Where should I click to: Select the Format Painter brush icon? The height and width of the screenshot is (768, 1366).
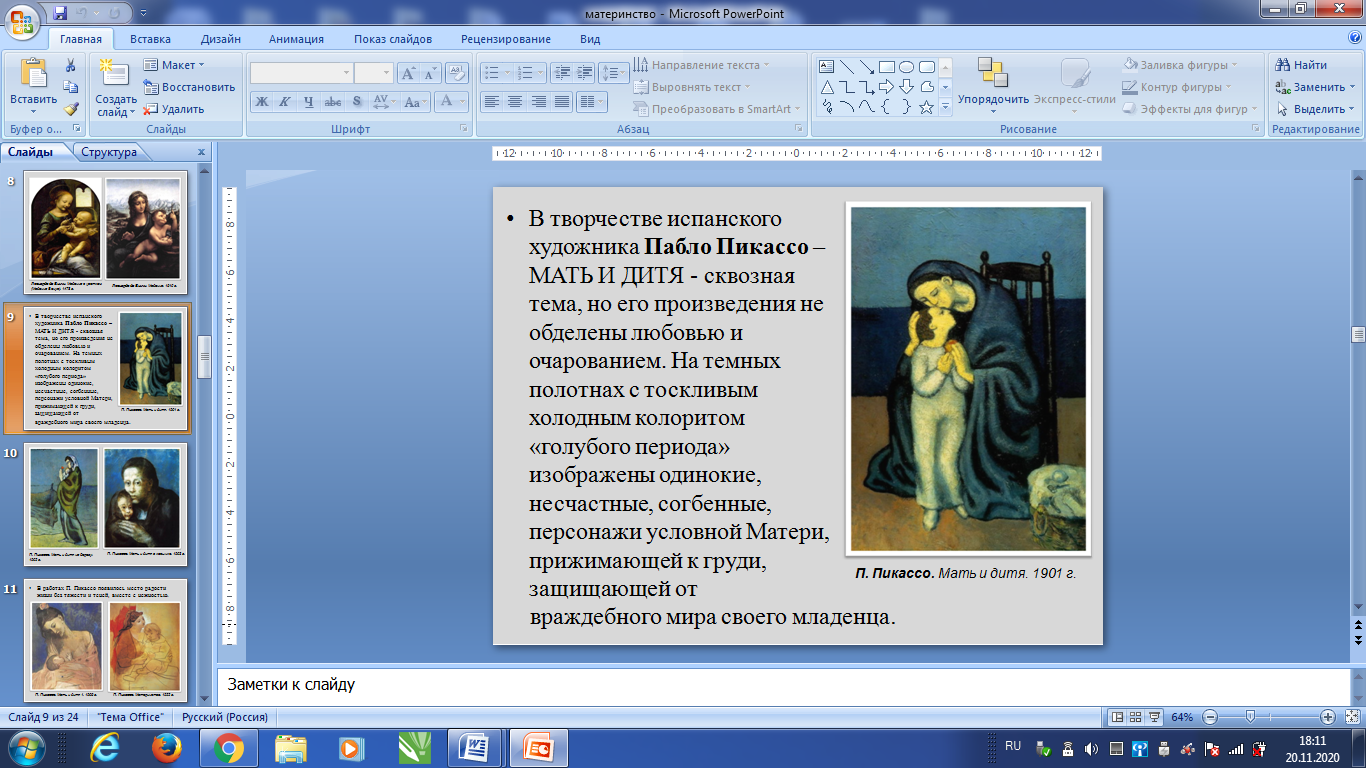tap(71, 109)
